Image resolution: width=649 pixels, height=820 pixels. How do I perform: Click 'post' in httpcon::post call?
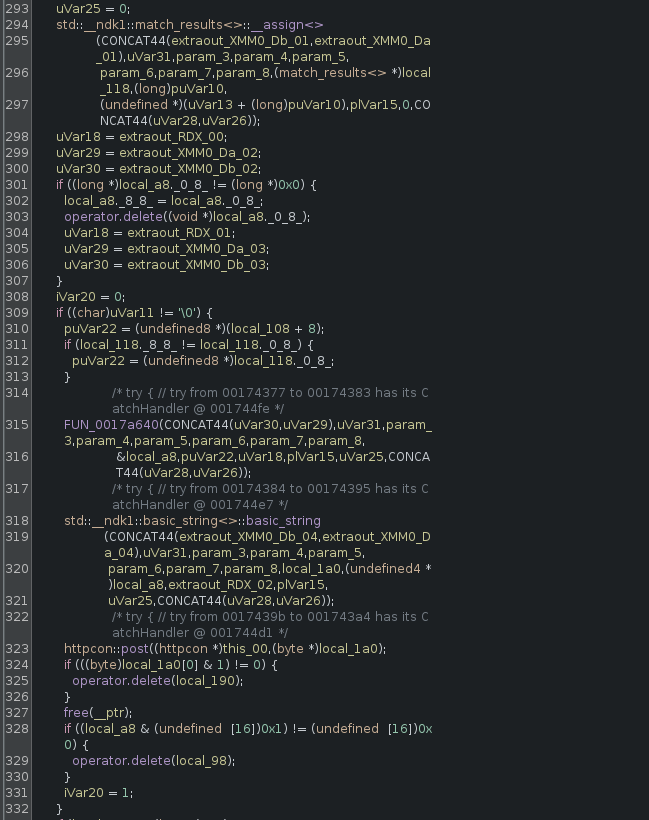pyautogui.click(x=135, y=649)
